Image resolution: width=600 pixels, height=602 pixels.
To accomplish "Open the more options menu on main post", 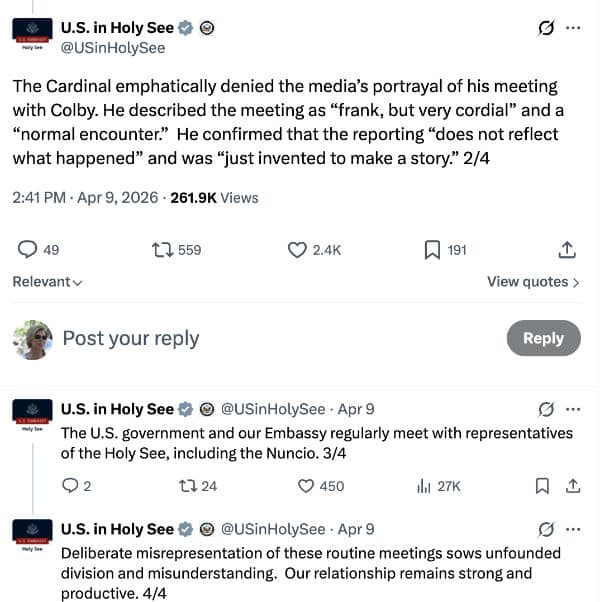I will point(573,28).
